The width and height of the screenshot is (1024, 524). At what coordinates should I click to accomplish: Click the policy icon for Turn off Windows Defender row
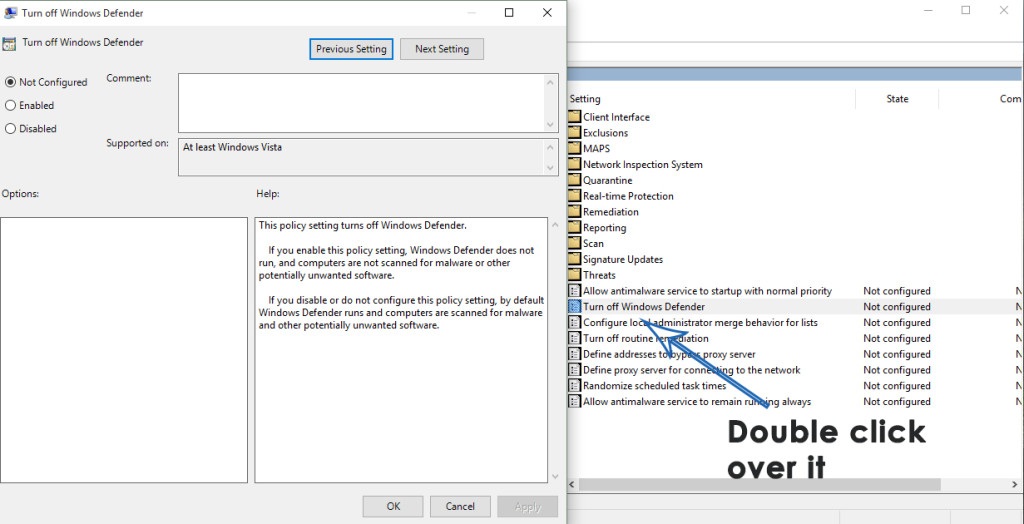pos(574,306)
